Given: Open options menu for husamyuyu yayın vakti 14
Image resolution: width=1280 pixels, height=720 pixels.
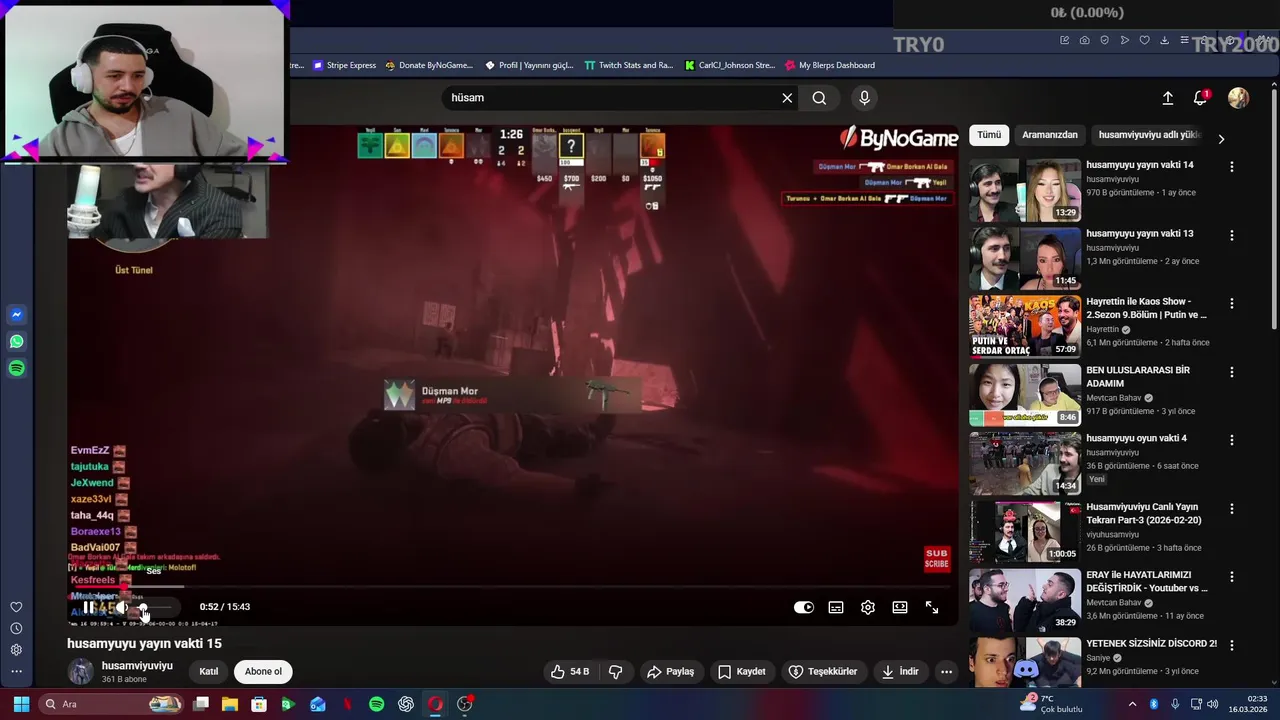Looking at the screenshot, I should pyautogui.click(x=1232, y=167).
